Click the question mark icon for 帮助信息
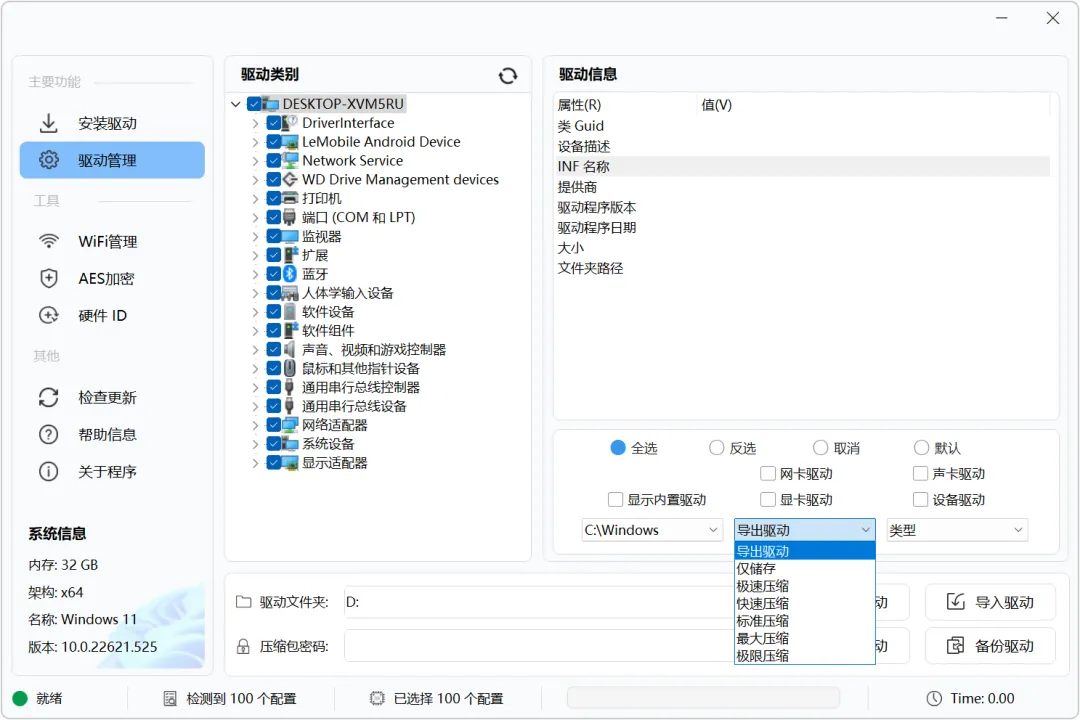 coord(48,435)
